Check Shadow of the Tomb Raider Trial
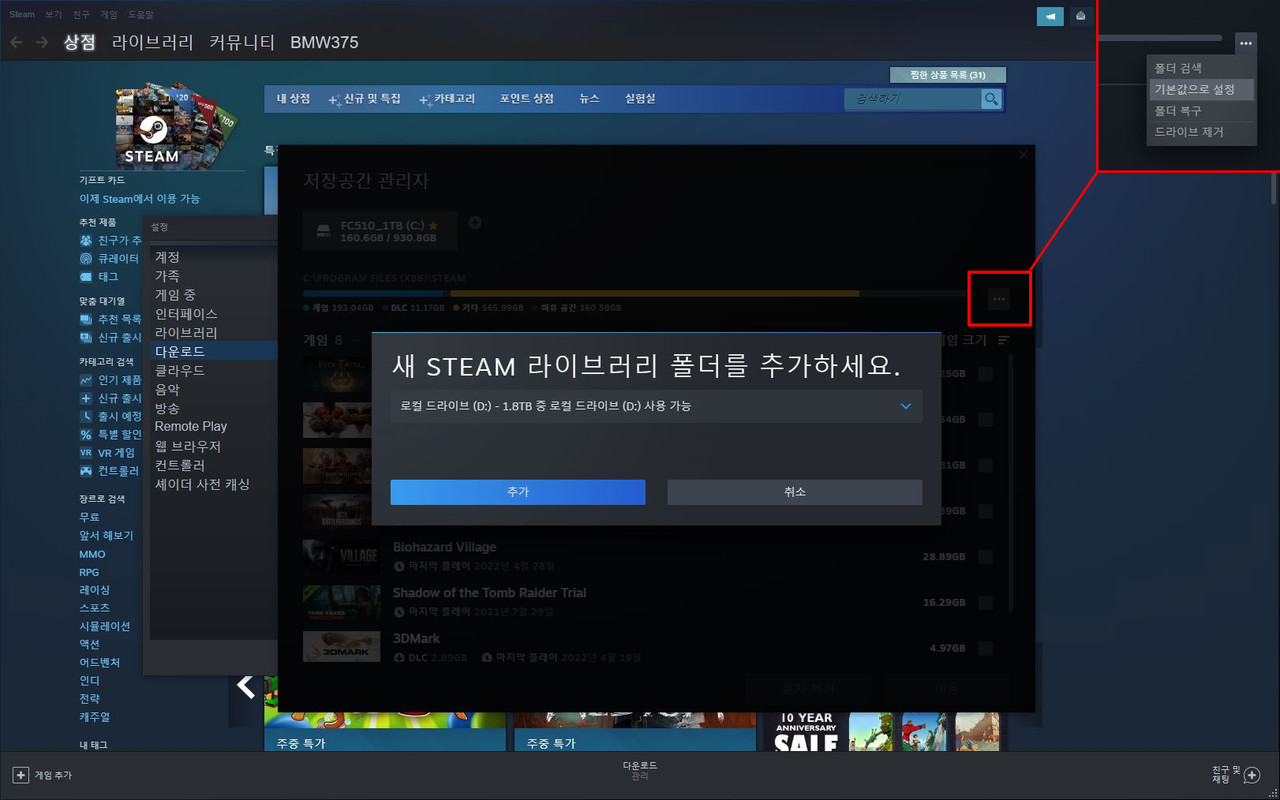This screenshot has width=1280, height=800. (x=986, y=602)
